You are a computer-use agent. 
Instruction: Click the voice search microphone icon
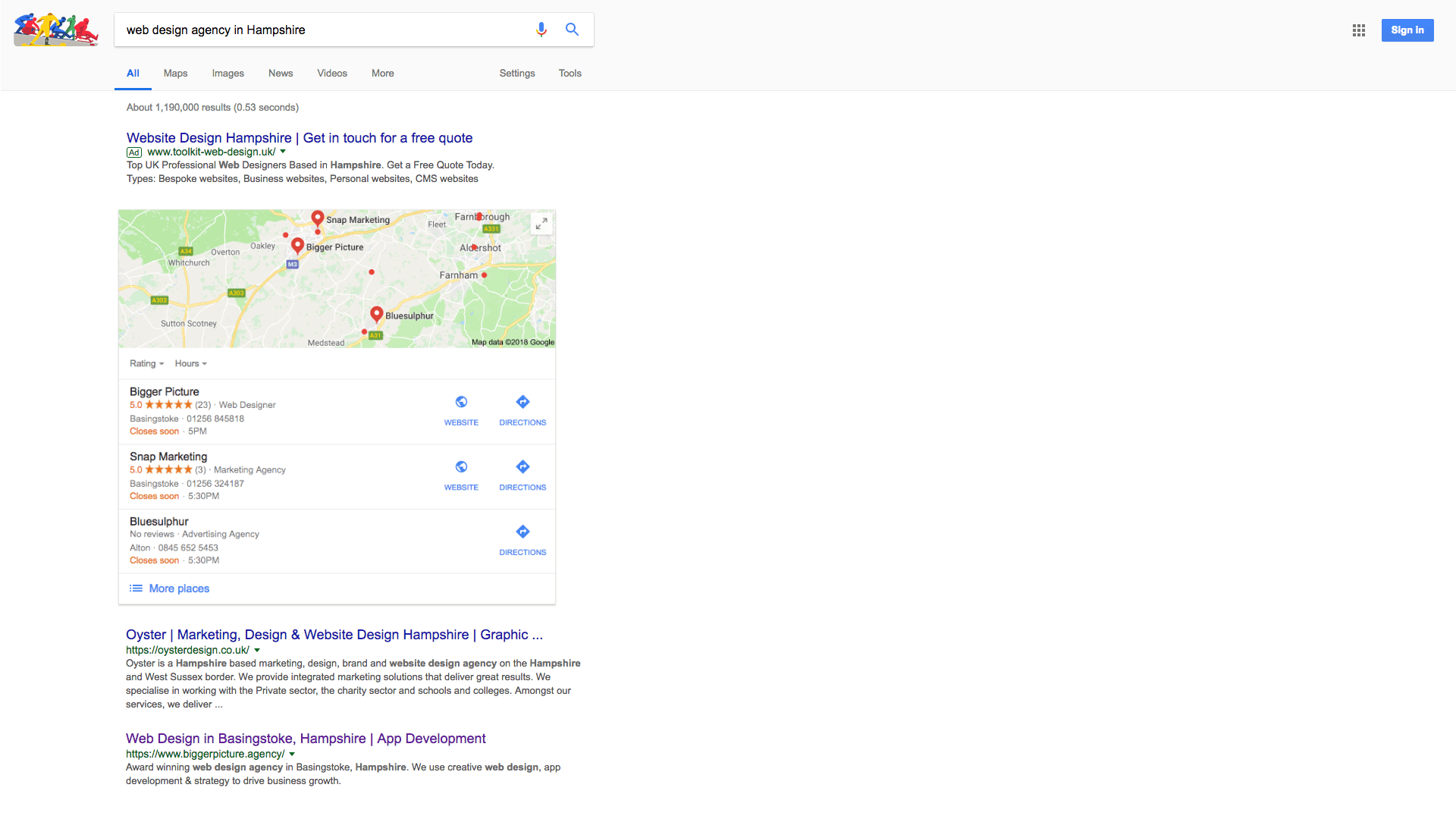click(541, 30)
